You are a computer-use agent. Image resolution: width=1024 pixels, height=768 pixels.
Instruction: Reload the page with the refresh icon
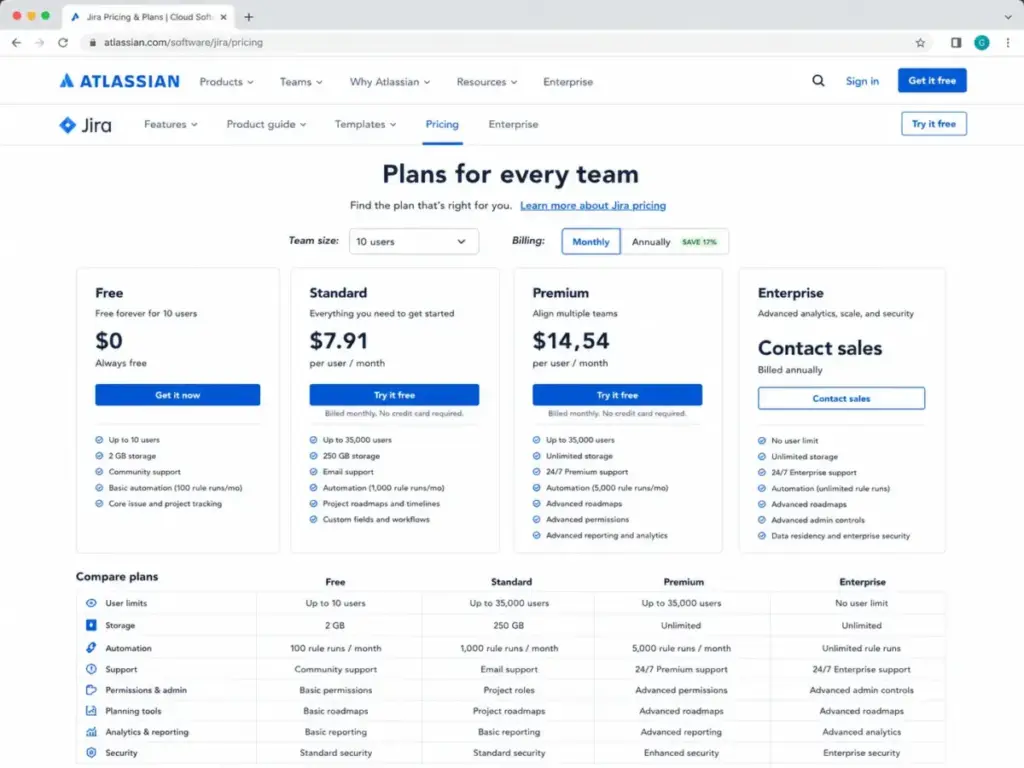[63, 42]
